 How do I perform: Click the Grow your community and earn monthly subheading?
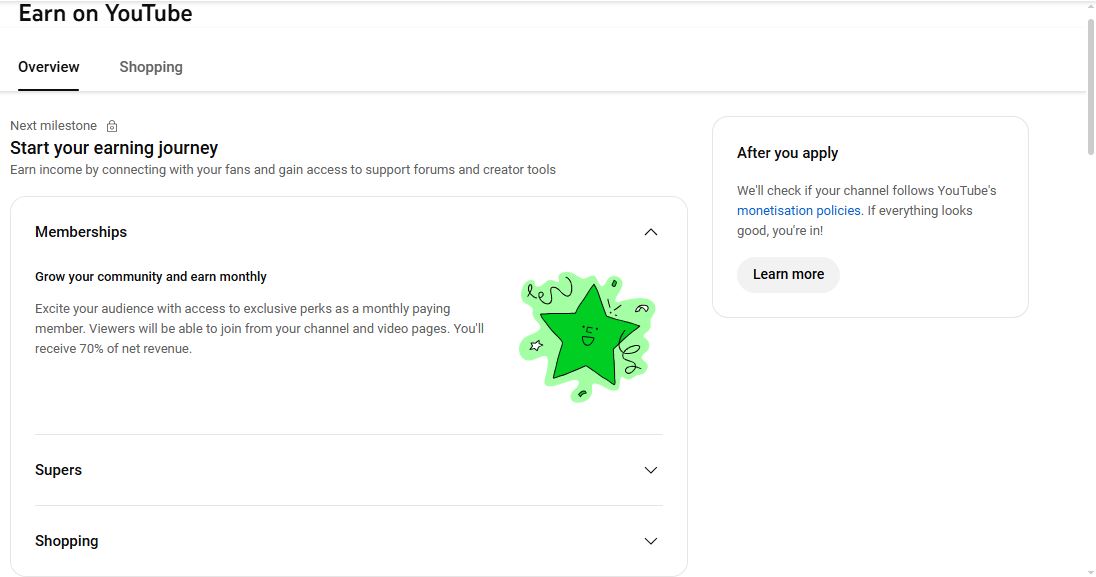(x=151, y=277)
